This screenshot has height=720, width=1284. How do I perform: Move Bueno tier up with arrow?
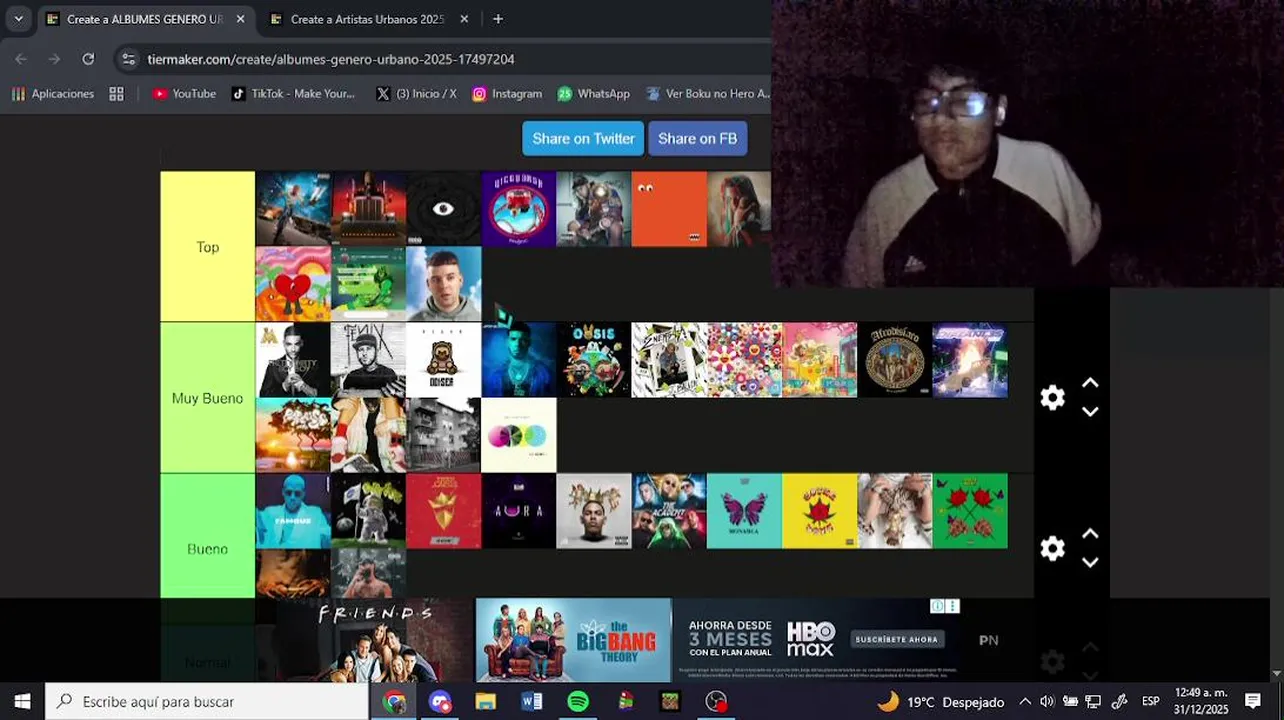click(1091, 534)
